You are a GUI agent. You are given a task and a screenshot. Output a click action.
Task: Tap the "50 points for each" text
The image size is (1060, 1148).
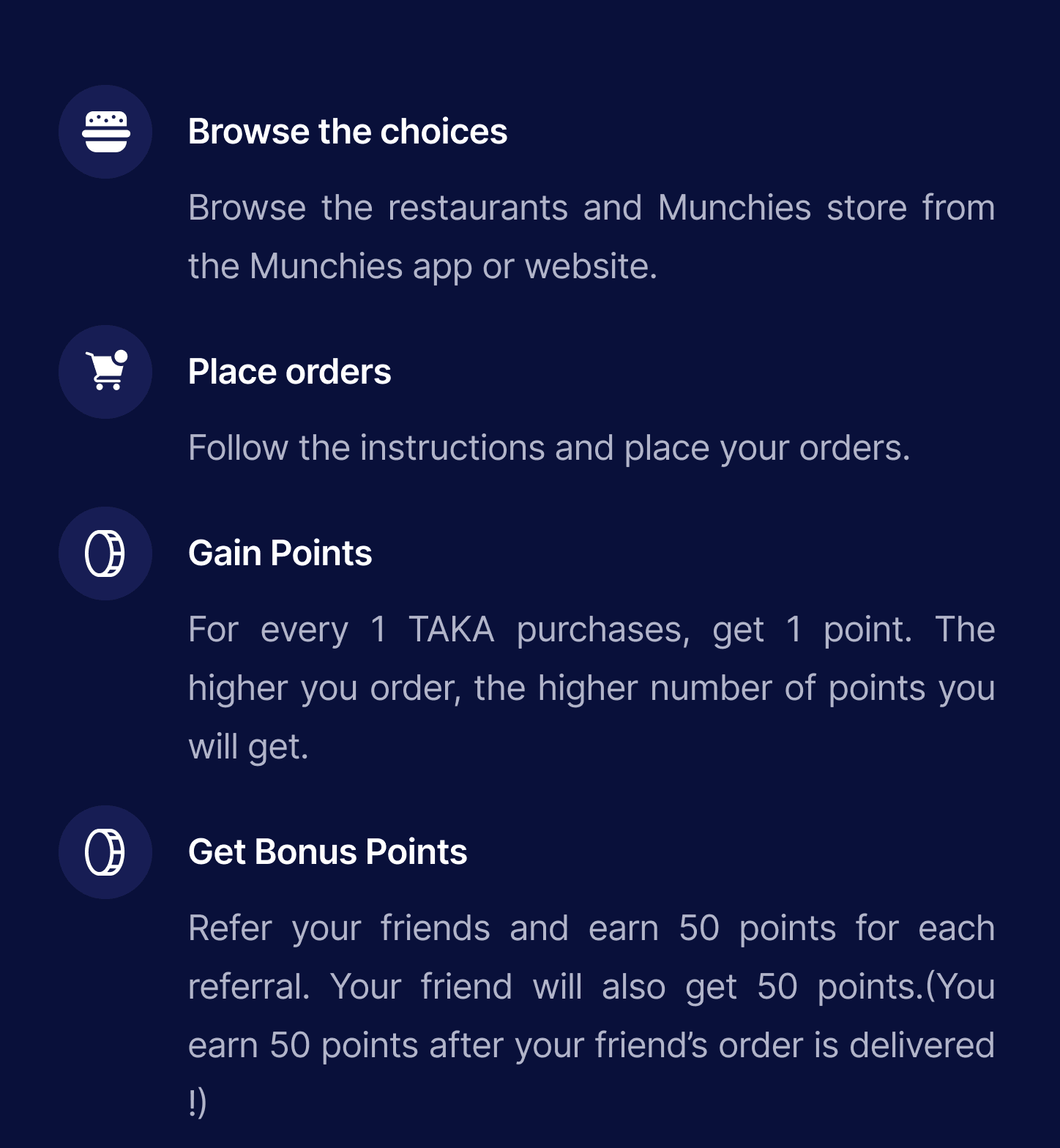point(837,928)
